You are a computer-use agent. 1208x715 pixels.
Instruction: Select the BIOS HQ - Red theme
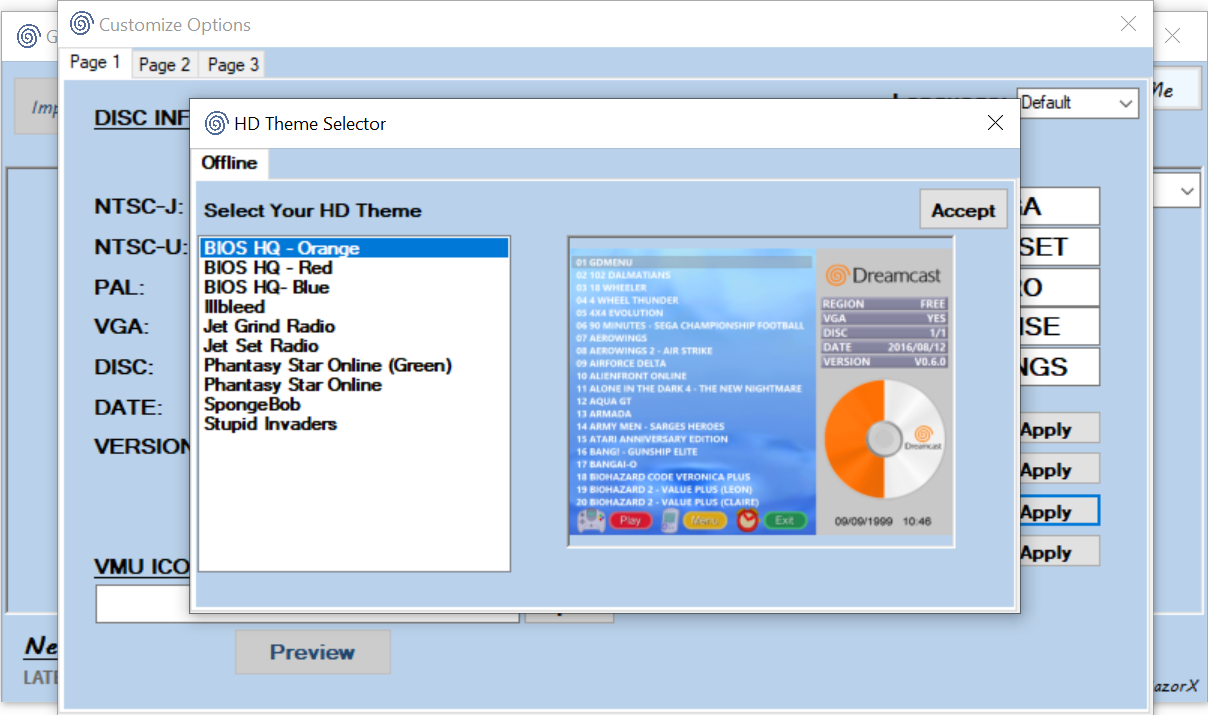click(x=355, y=268)
